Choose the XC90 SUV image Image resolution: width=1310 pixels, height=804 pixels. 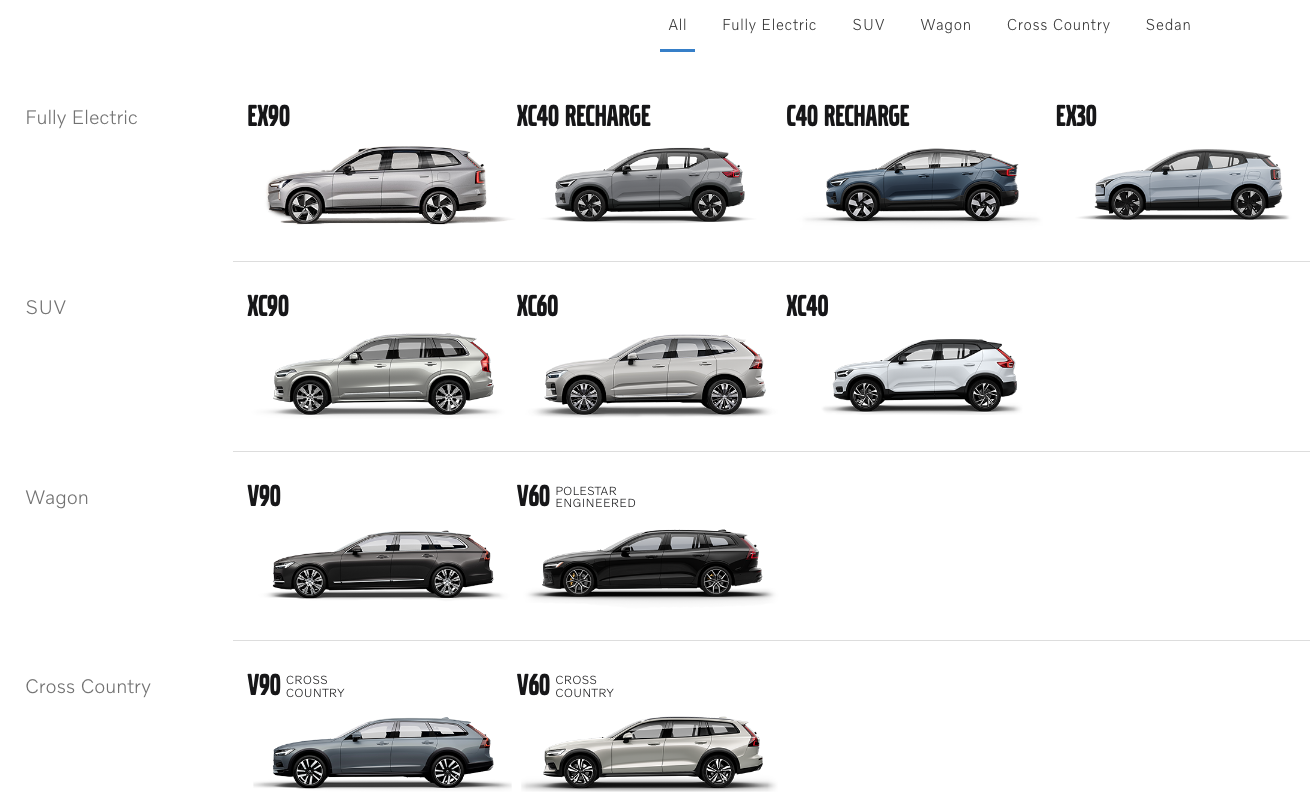pos(382,374)
